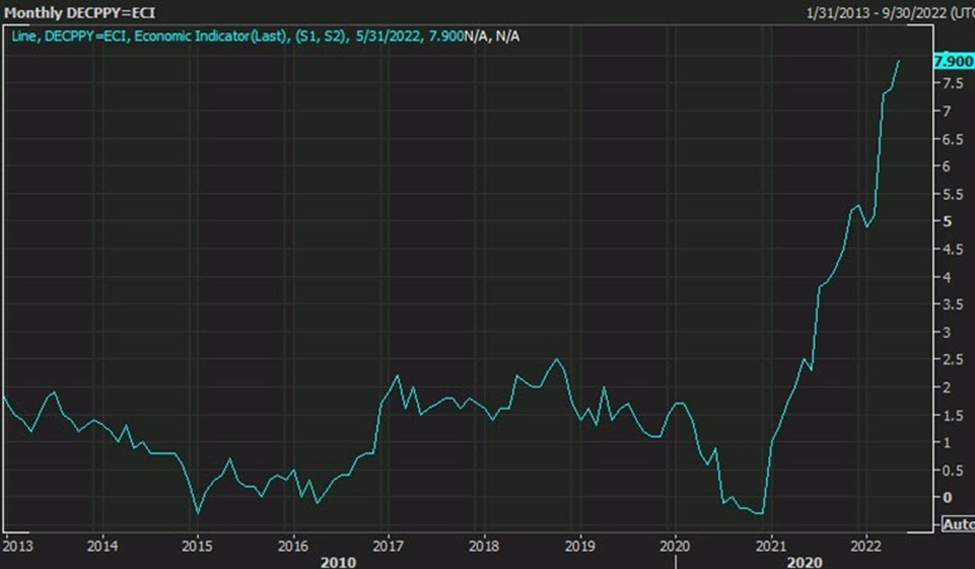Click the '2015' x-axis year label

click(197, 546)
